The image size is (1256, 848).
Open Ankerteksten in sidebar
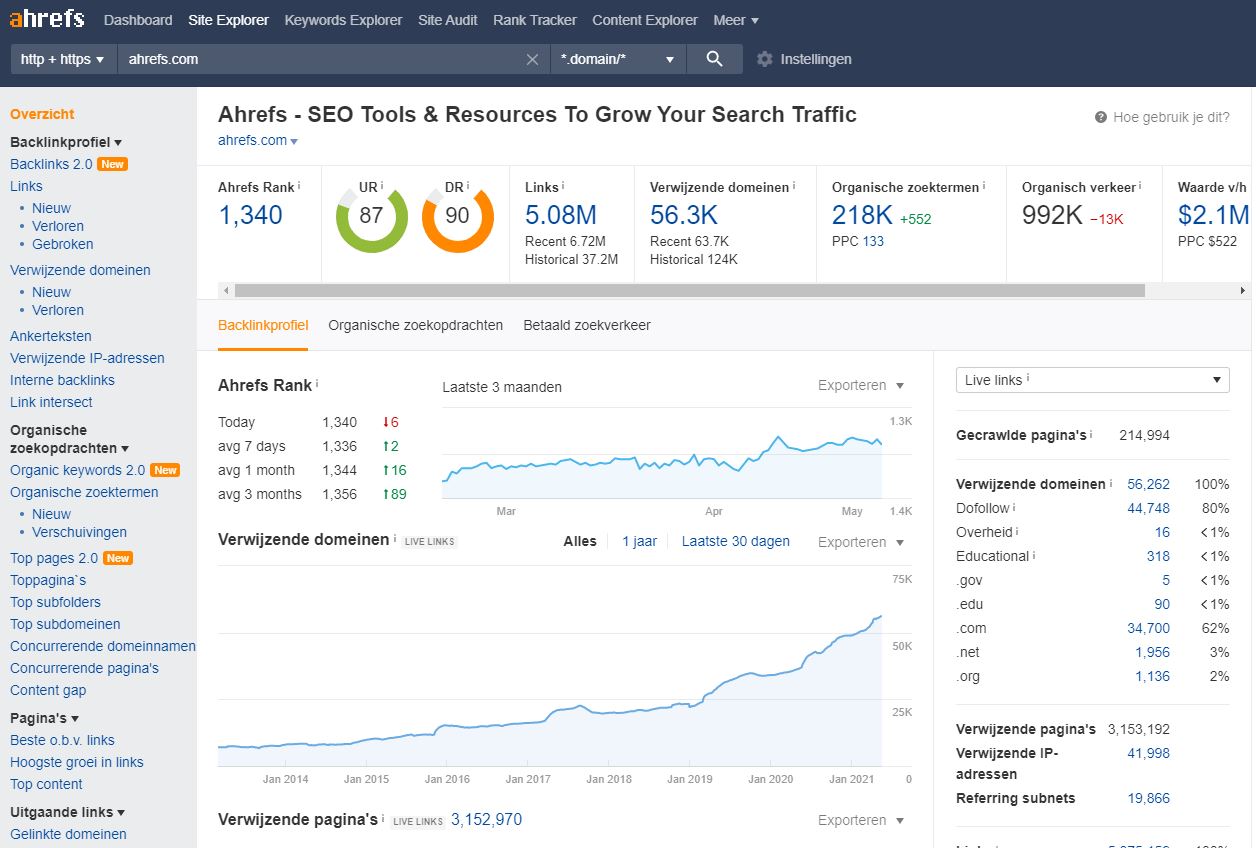click(51, 336)
